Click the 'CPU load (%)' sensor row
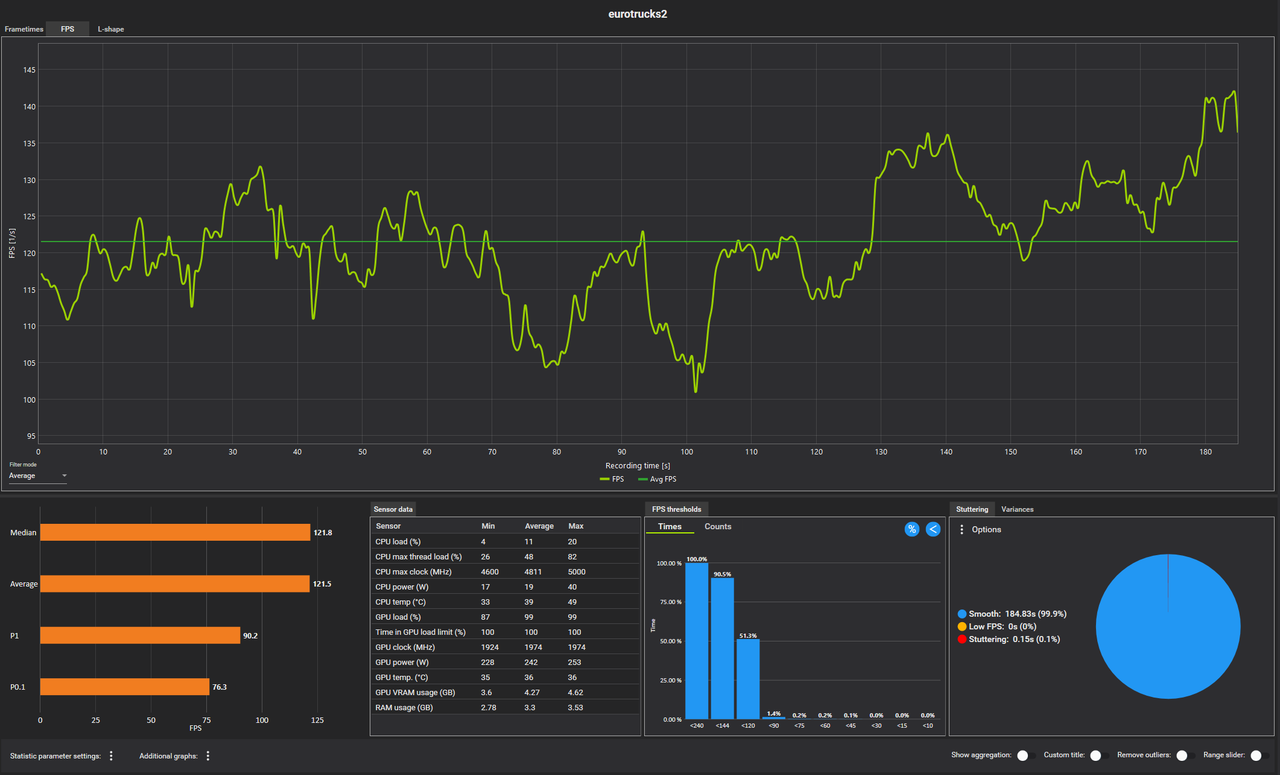This screenshot has width=1280, height=775. (x=505, y=541)
